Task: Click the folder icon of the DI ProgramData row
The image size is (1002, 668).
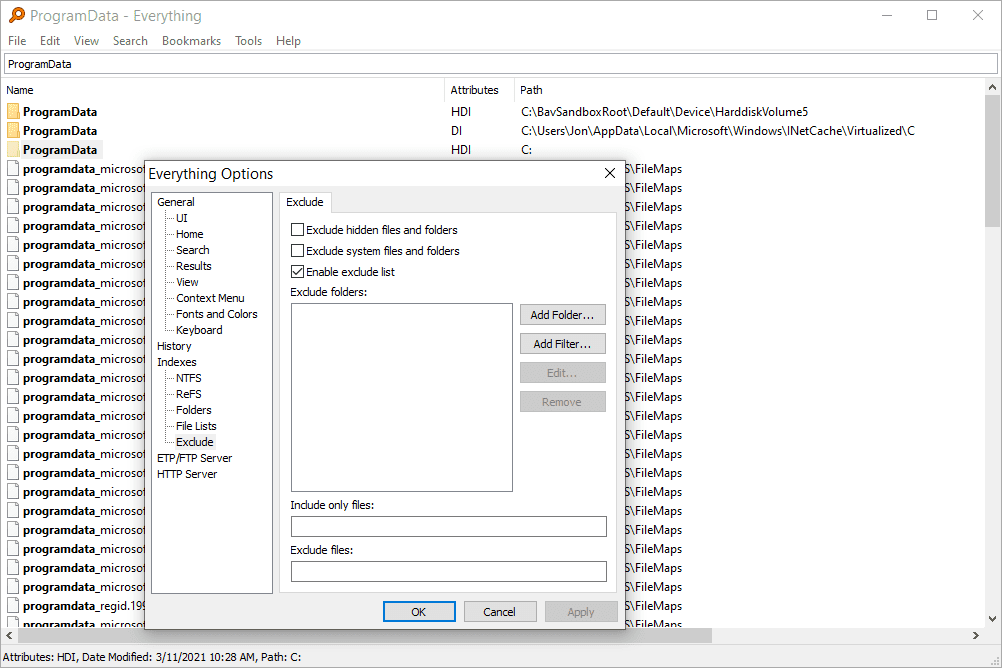Action: 13,131
